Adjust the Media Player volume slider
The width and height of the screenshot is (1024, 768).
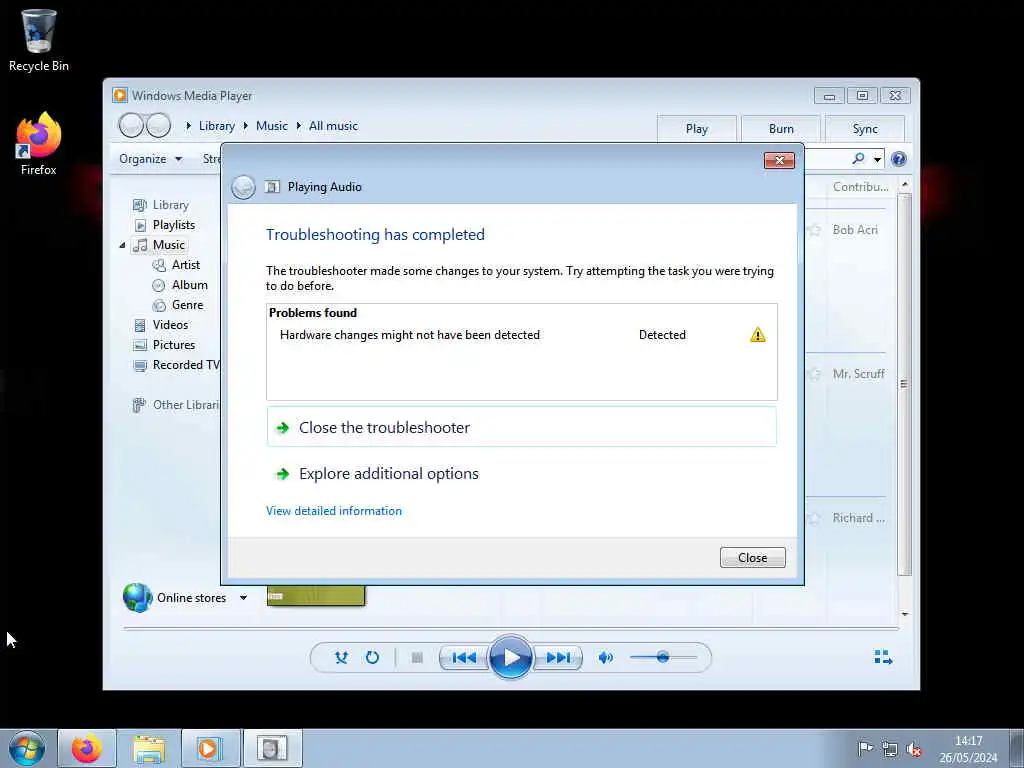pyautogui.click(x=663, y=658)
